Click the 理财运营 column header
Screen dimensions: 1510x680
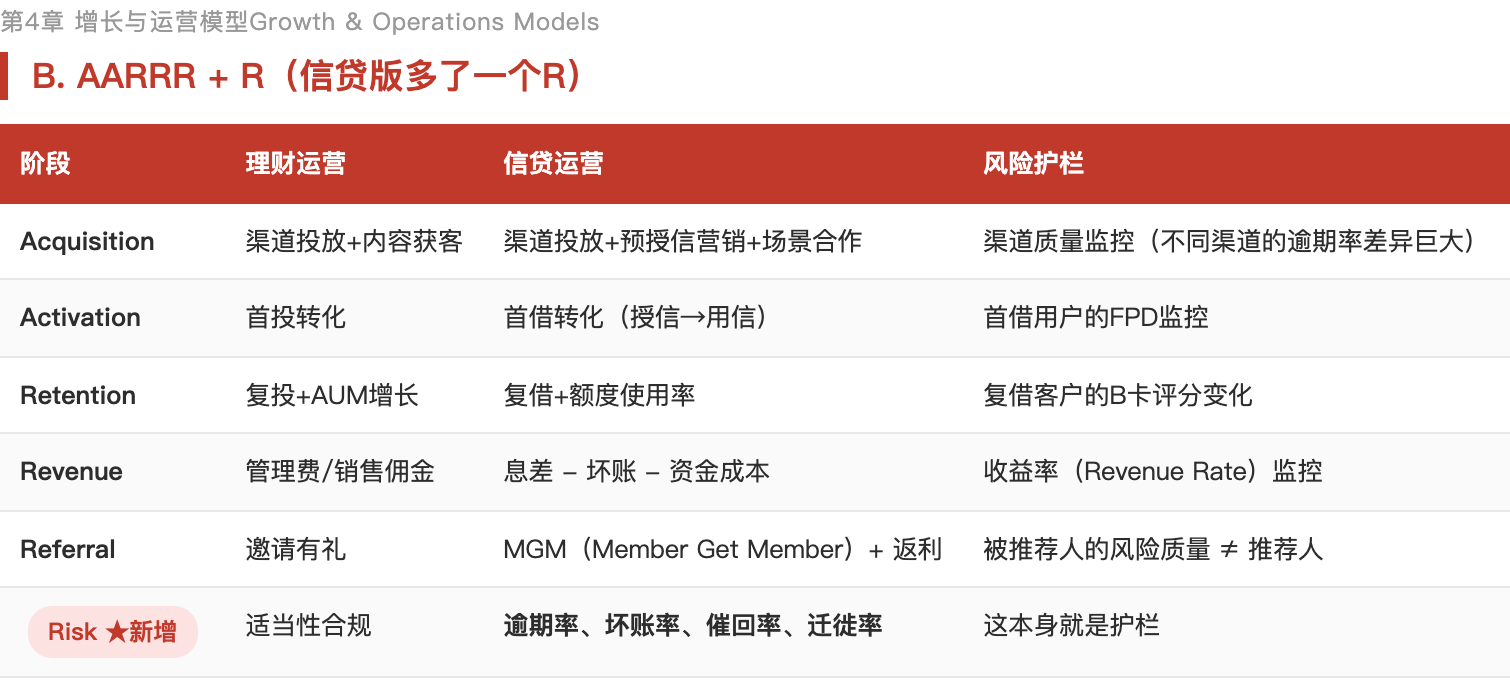[x=295, y=164]
